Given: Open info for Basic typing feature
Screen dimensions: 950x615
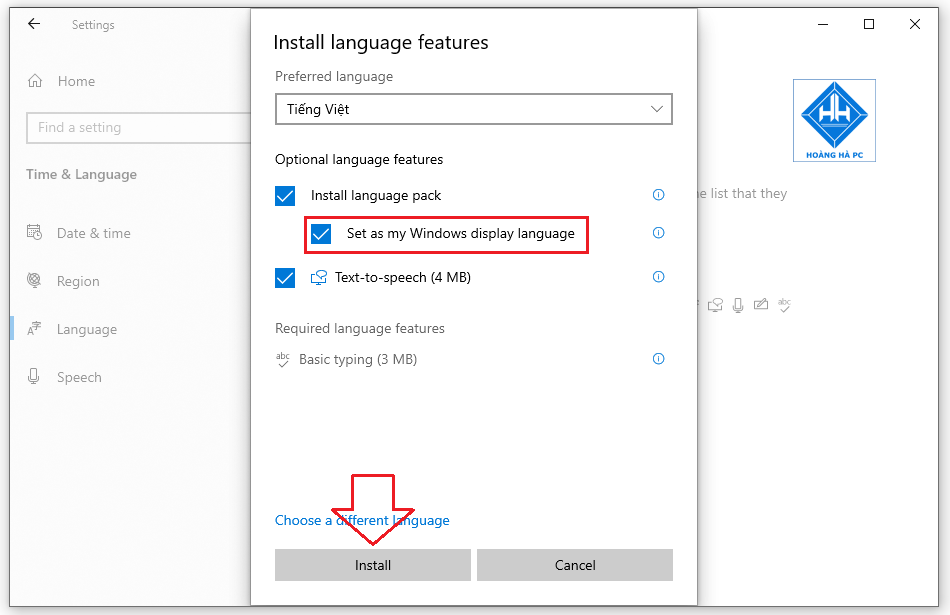Looking at the screenshot, I should tap(658, 359).
